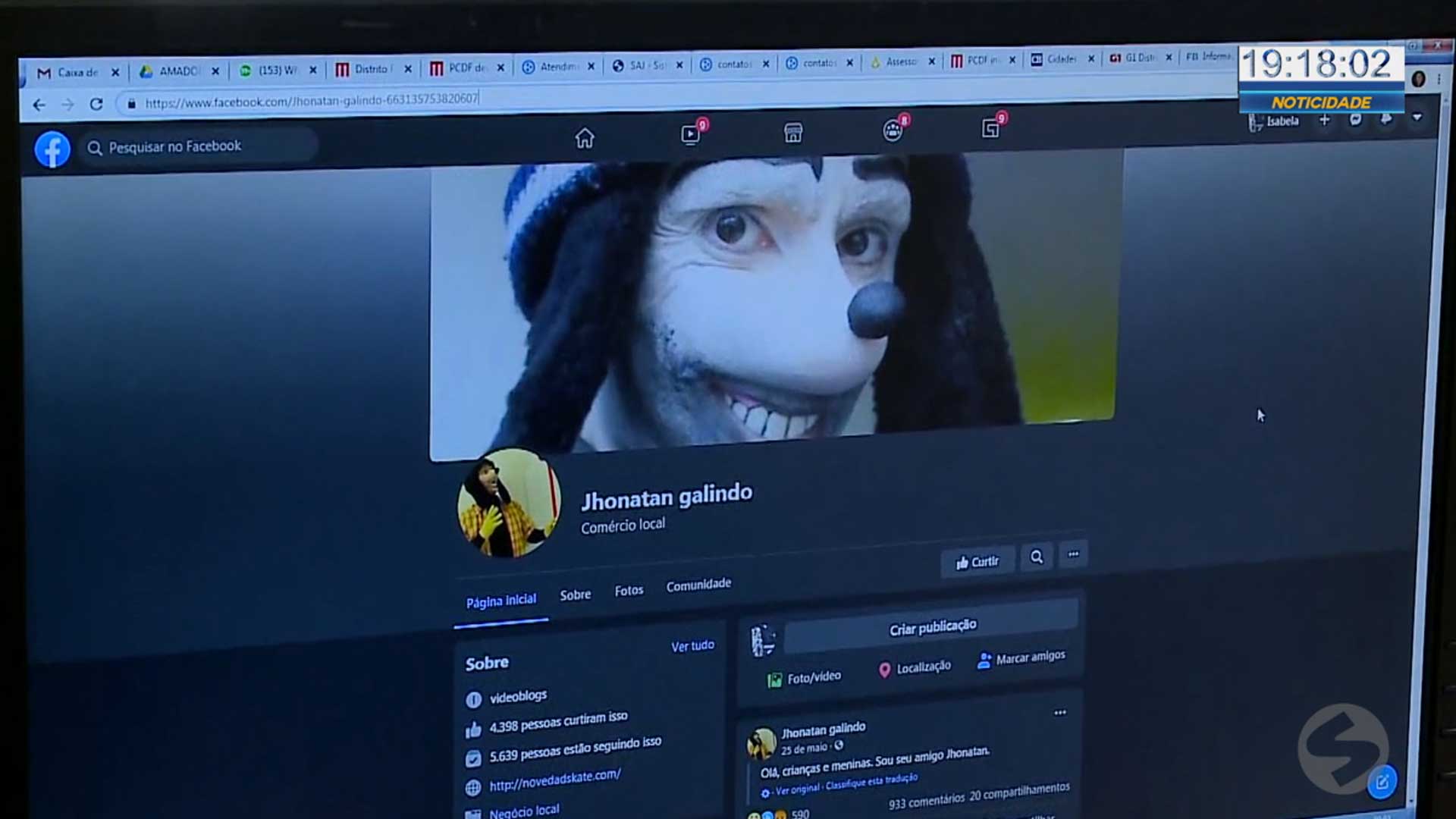Open the page three-dots more button
Screen dimensions: 1456x819
point(1073,554)
